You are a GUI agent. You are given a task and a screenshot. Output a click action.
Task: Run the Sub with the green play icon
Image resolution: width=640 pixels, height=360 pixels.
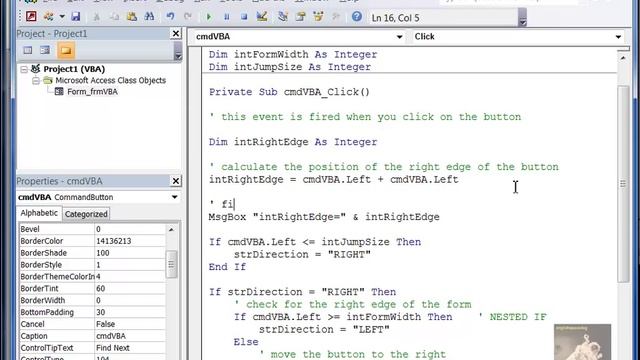tap(209, 17)
